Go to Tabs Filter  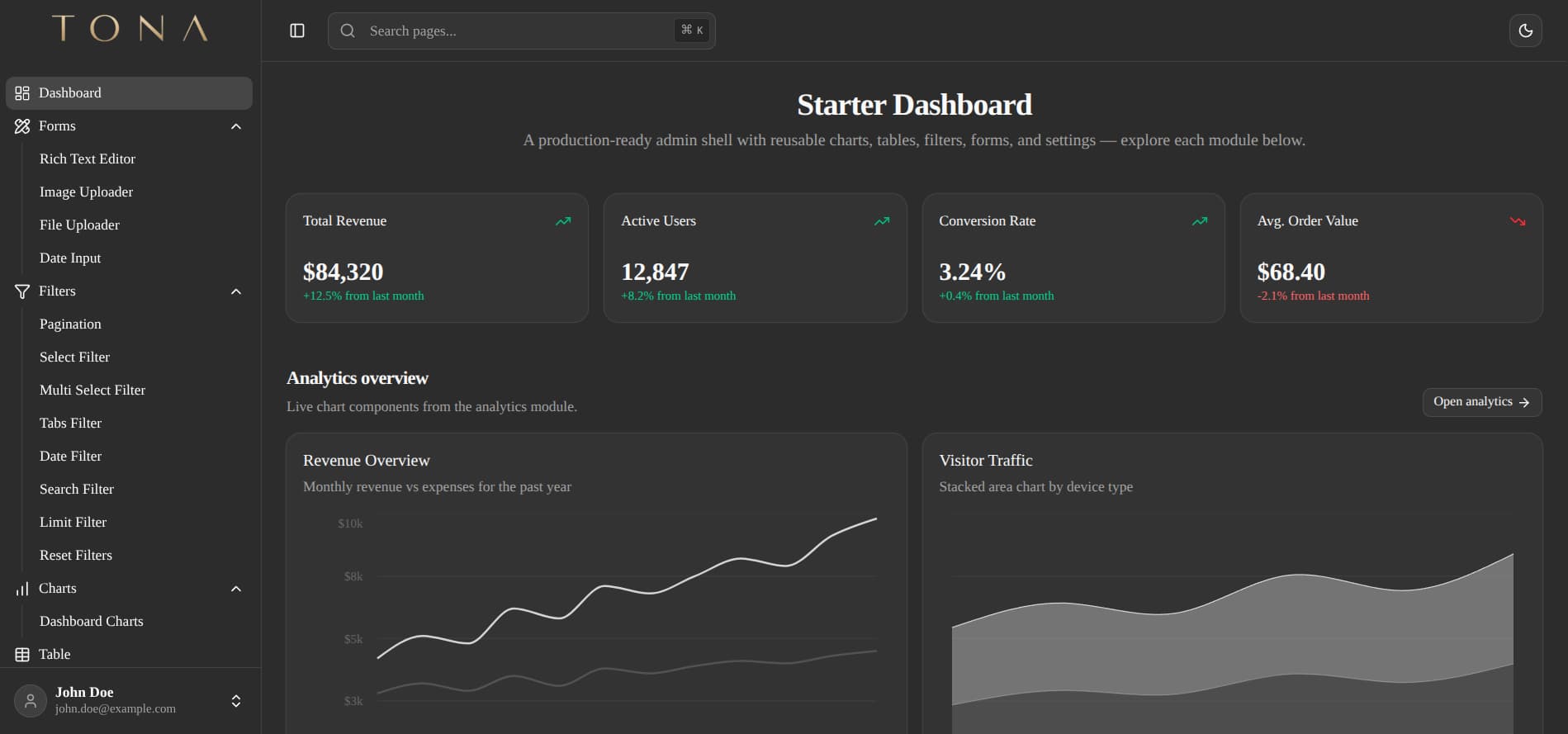pyautogui.click(x=70, y=423)
